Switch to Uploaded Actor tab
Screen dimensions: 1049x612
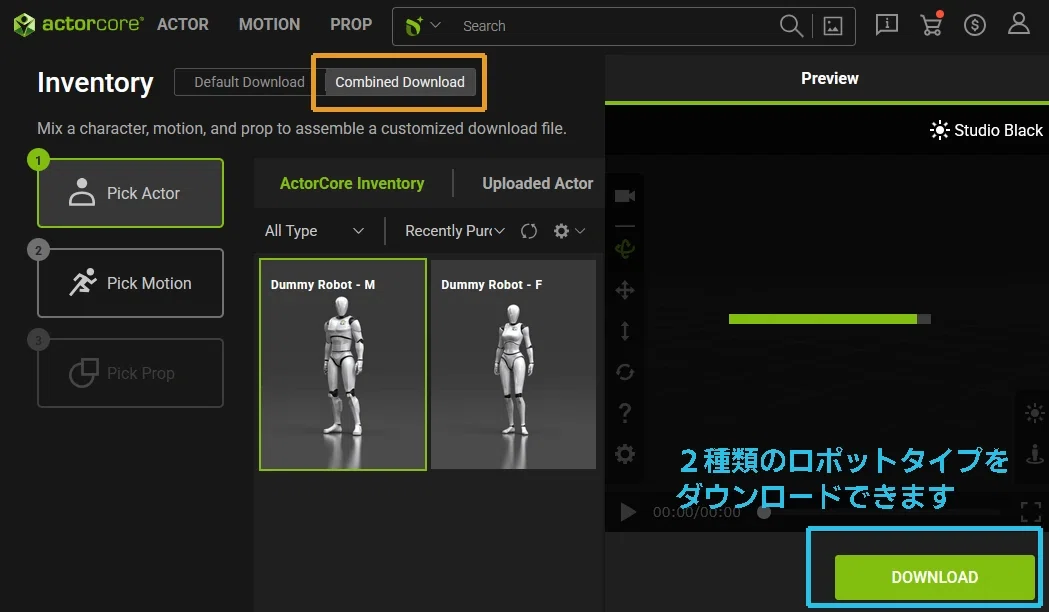point(538,183)
